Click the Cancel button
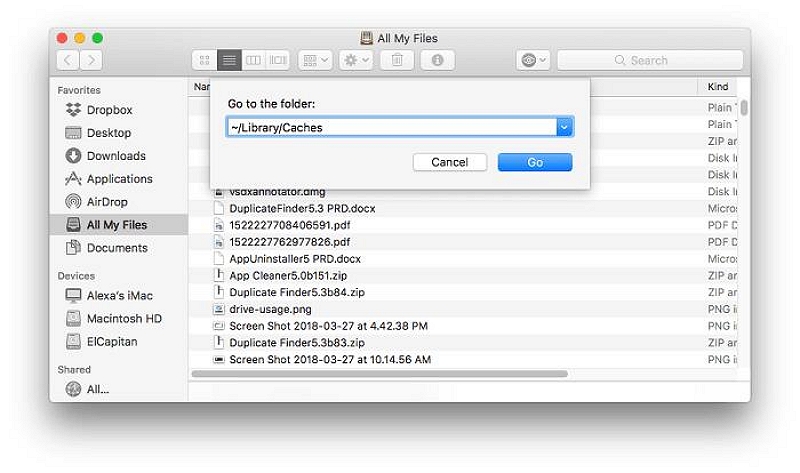Viewport: 800px width, 473px height. (449, 162)
